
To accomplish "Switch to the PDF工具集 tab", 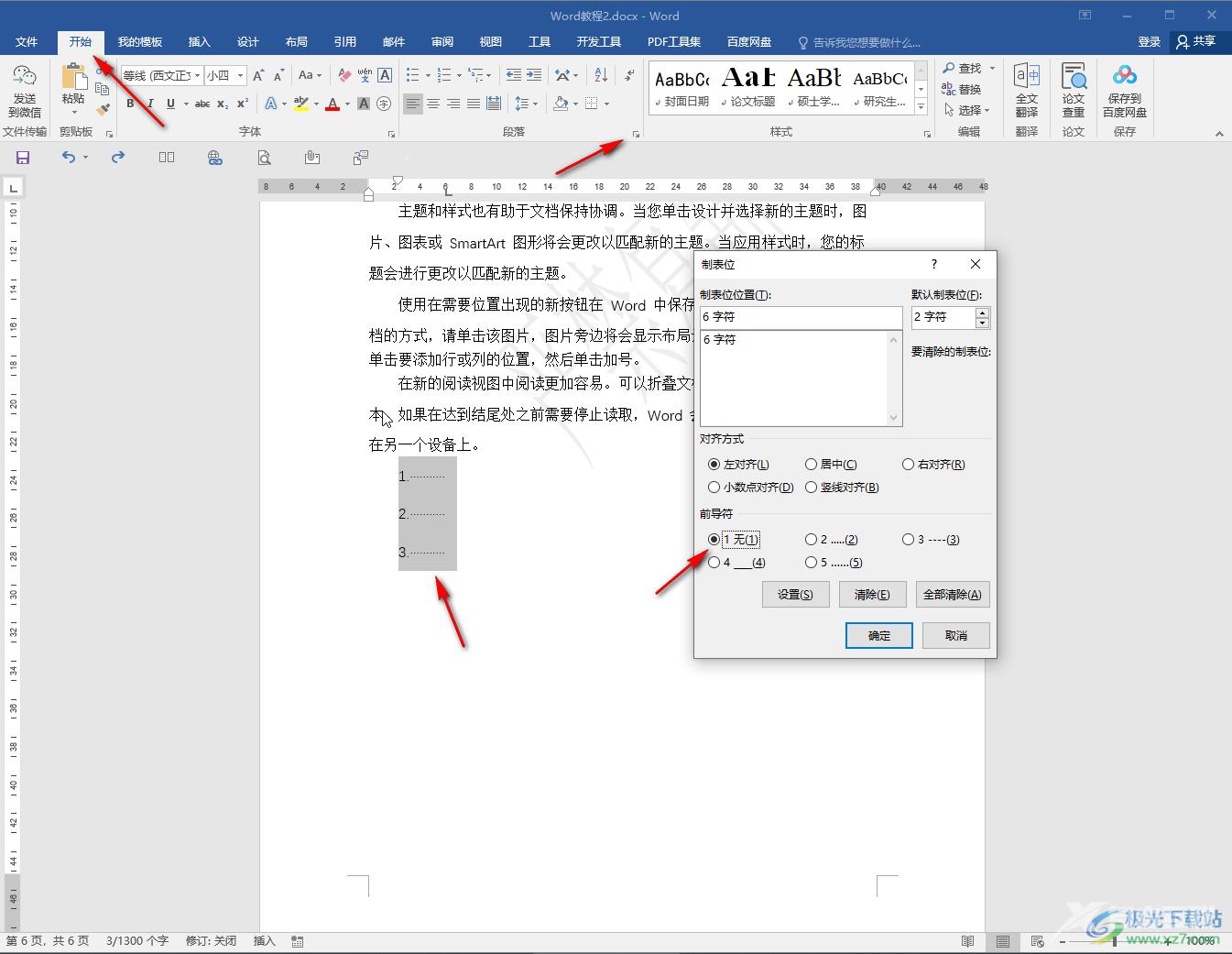I will tap(674, 42).
